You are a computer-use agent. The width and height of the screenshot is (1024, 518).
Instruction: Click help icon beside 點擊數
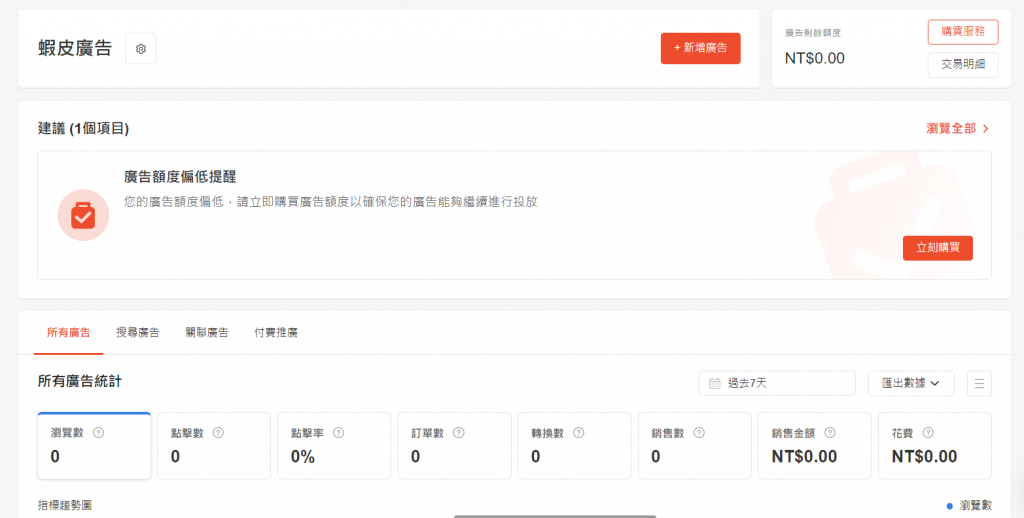(219, 432)
